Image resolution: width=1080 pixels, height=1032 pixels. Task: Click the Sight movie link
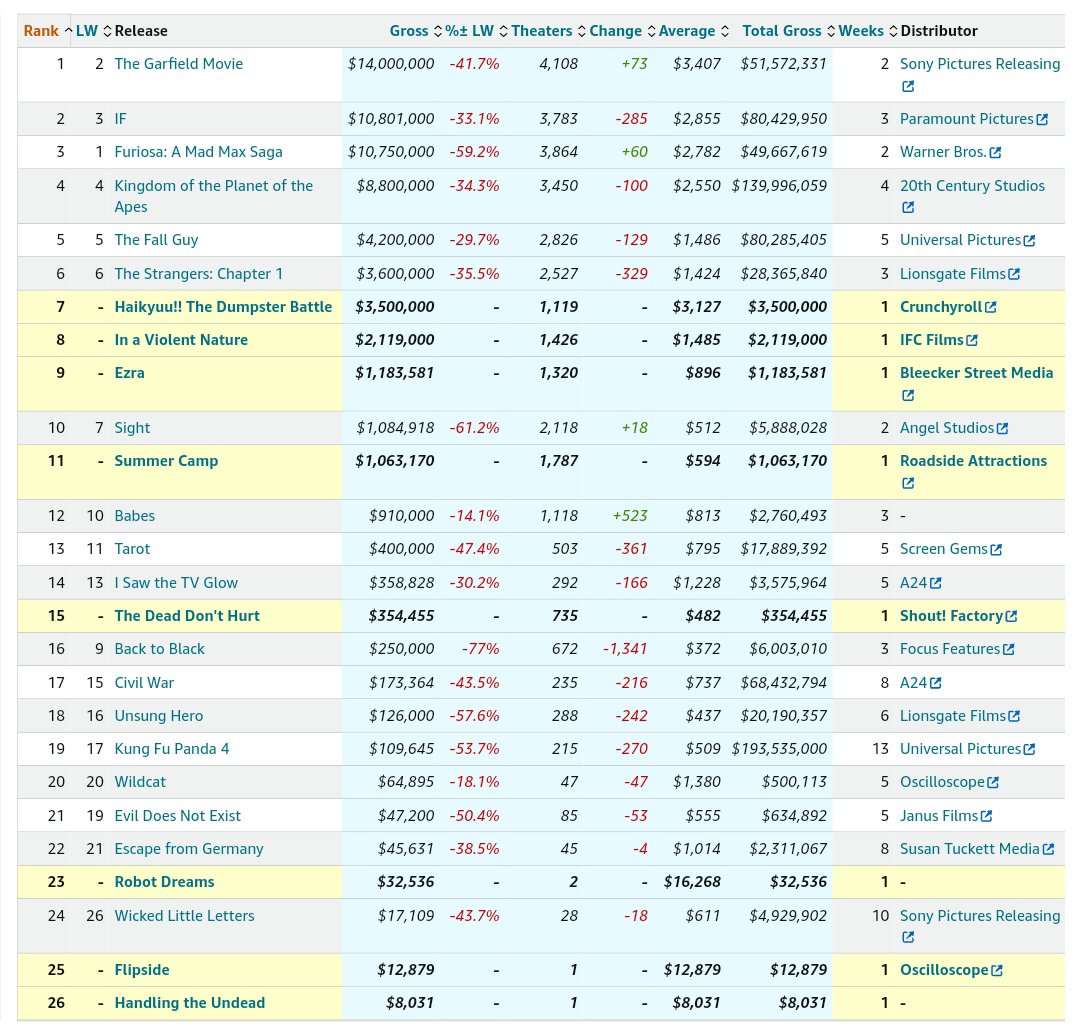coord(132,429)
